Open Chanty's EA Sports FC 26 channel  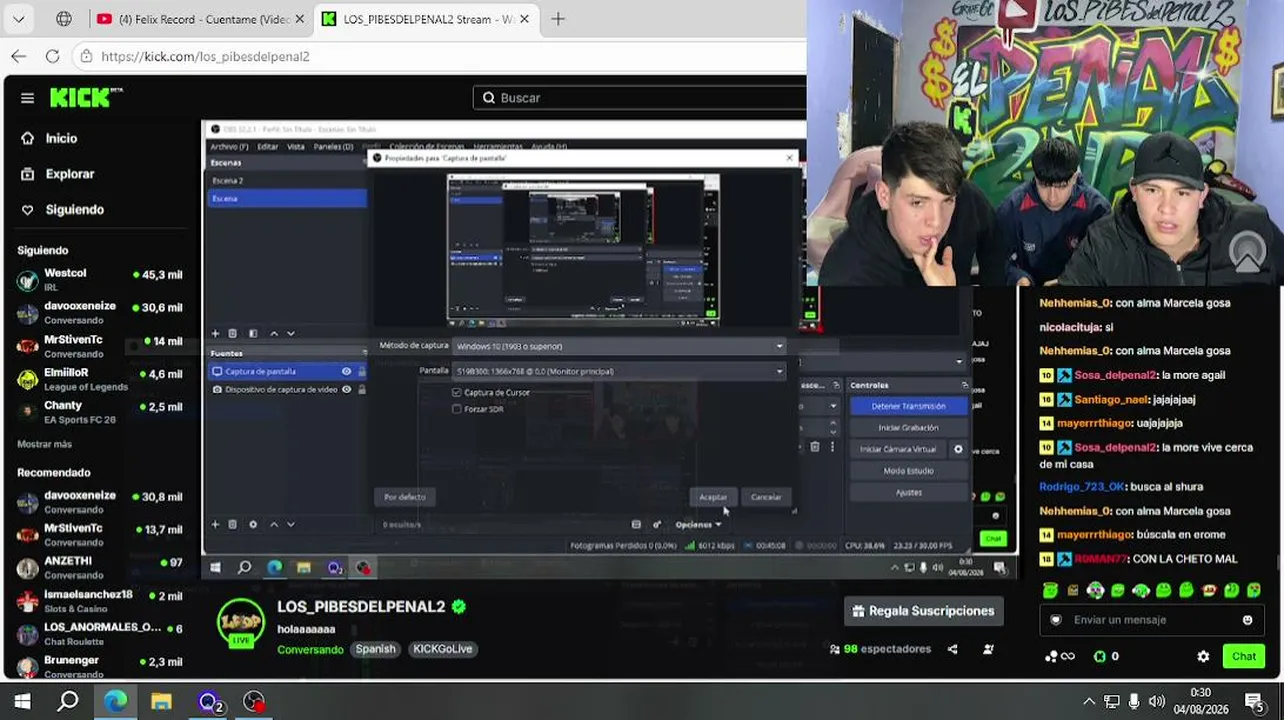[100, 412]
